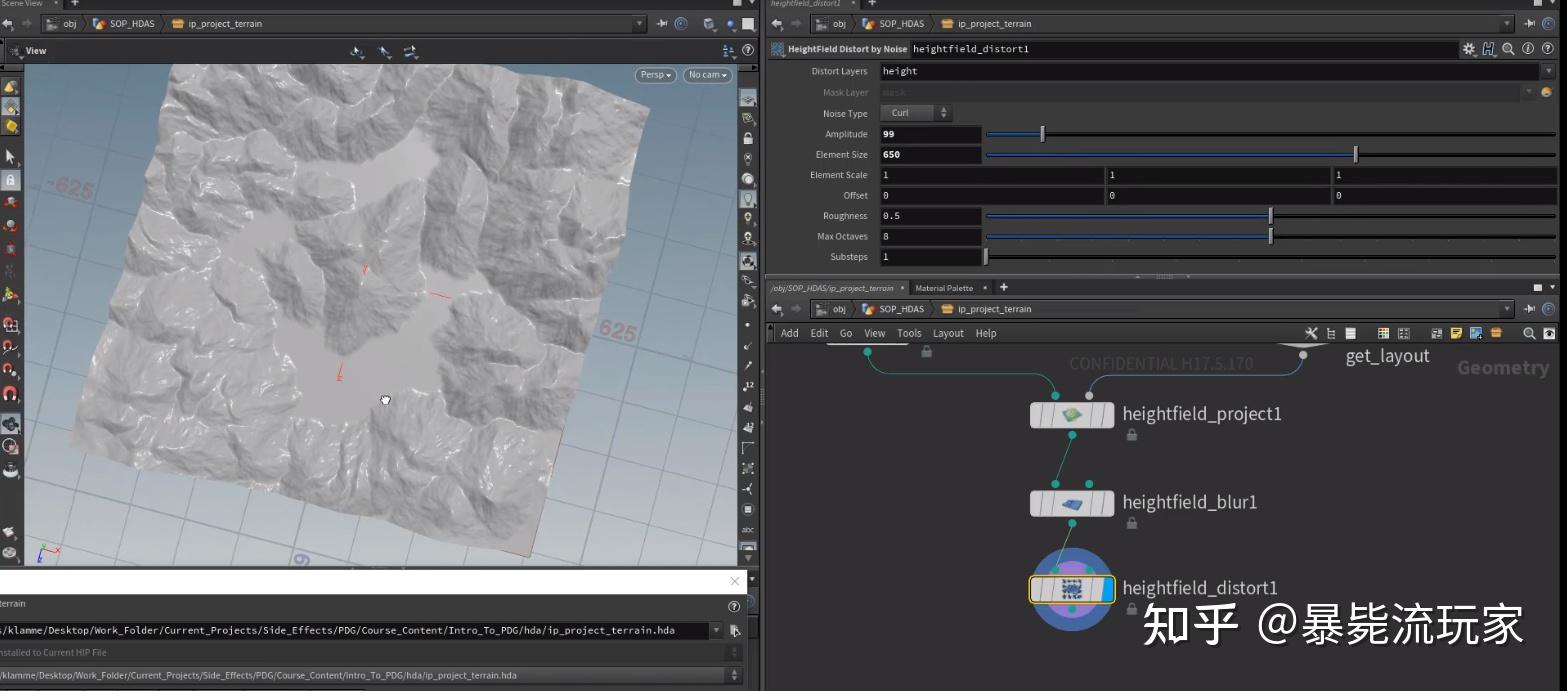The image size is (1567, 691).
Task: Open the No cam camera dropdown
Action: (x=708, y=75)
